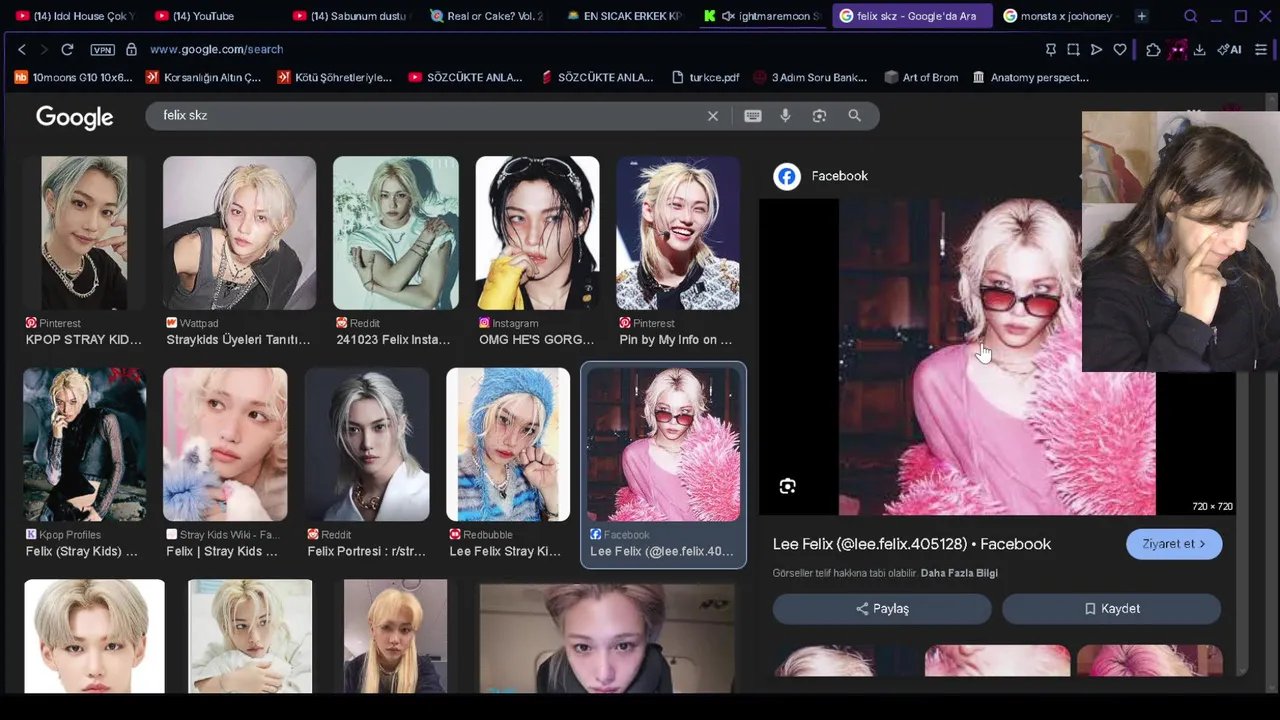
Task: Open the Kötü Şöhretleriyle bookmark
Action: (334, 77)
